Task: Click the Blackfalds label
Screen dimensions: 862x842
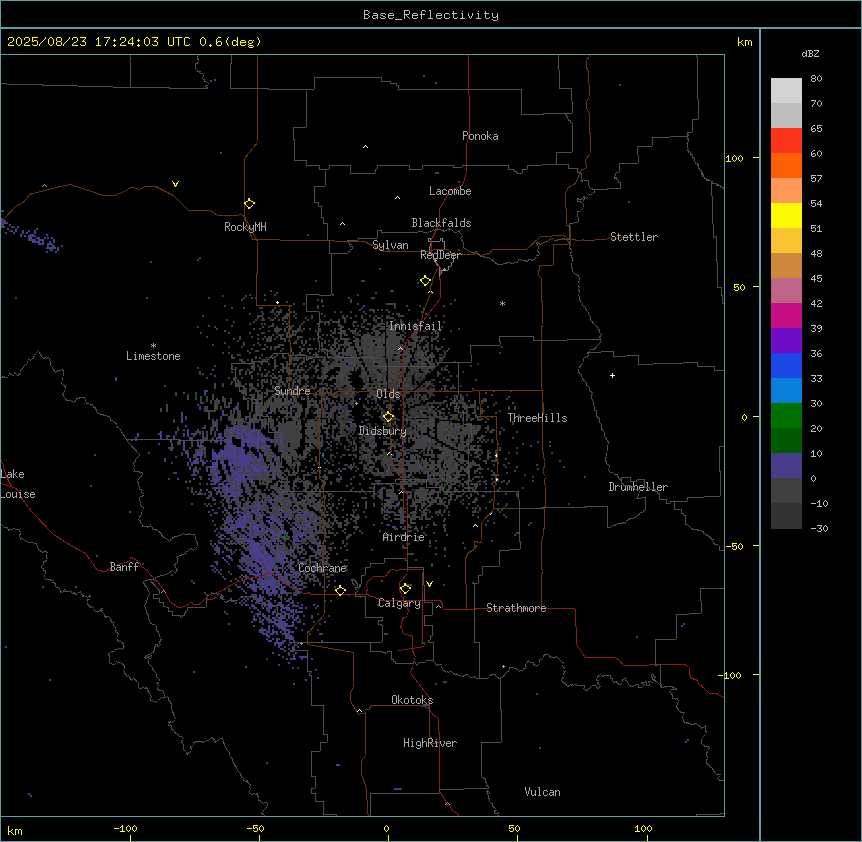Action: pos(441,223)
